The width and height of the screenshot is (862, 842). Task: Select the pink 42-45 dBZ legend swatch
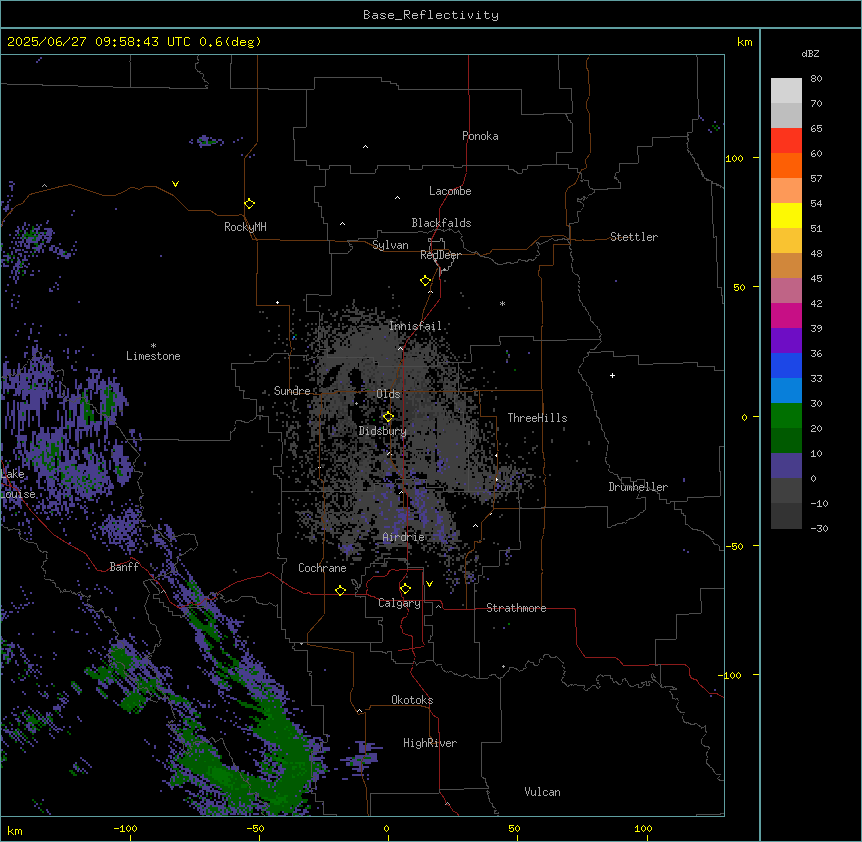786,291
